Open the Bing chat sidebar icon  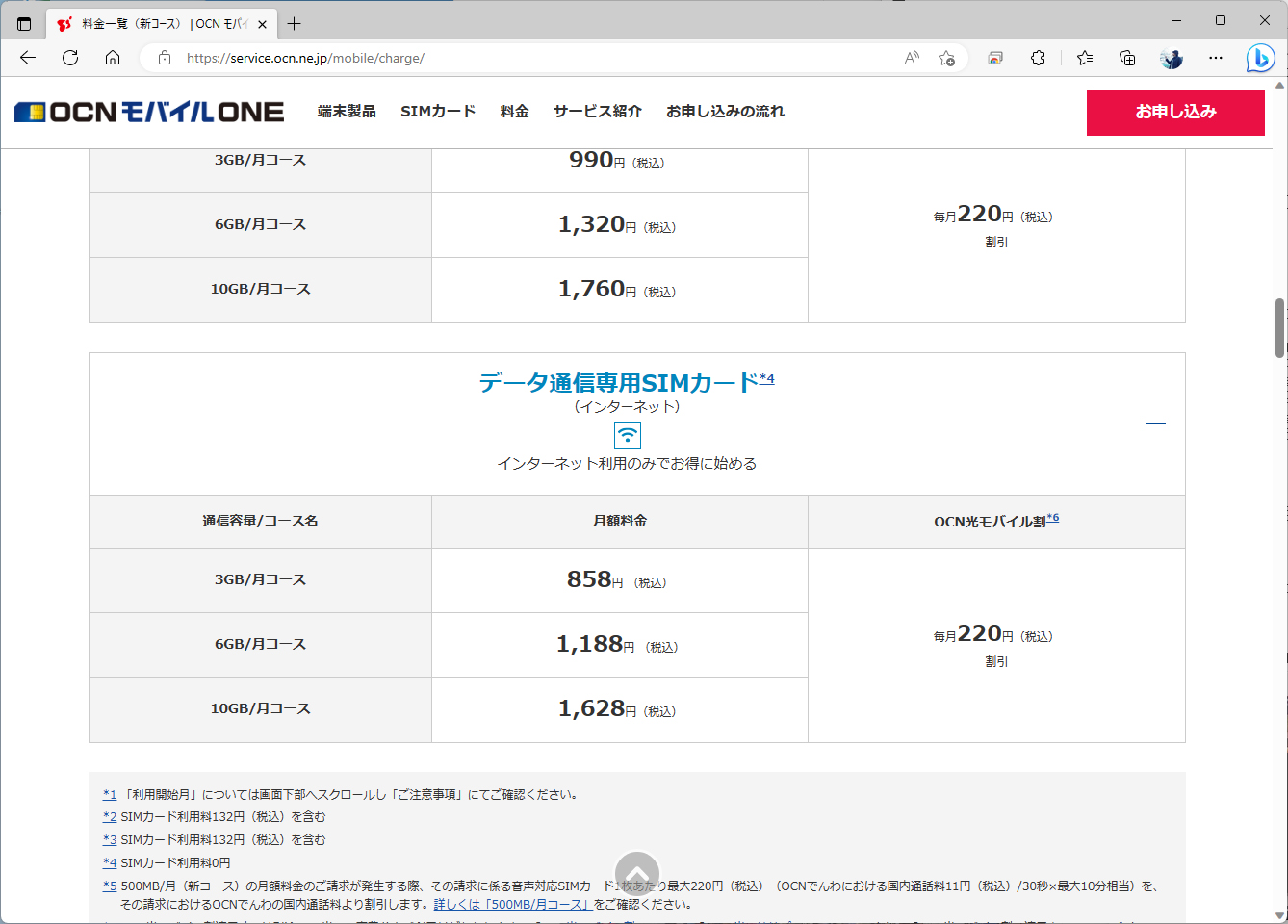pos(1260,58)
